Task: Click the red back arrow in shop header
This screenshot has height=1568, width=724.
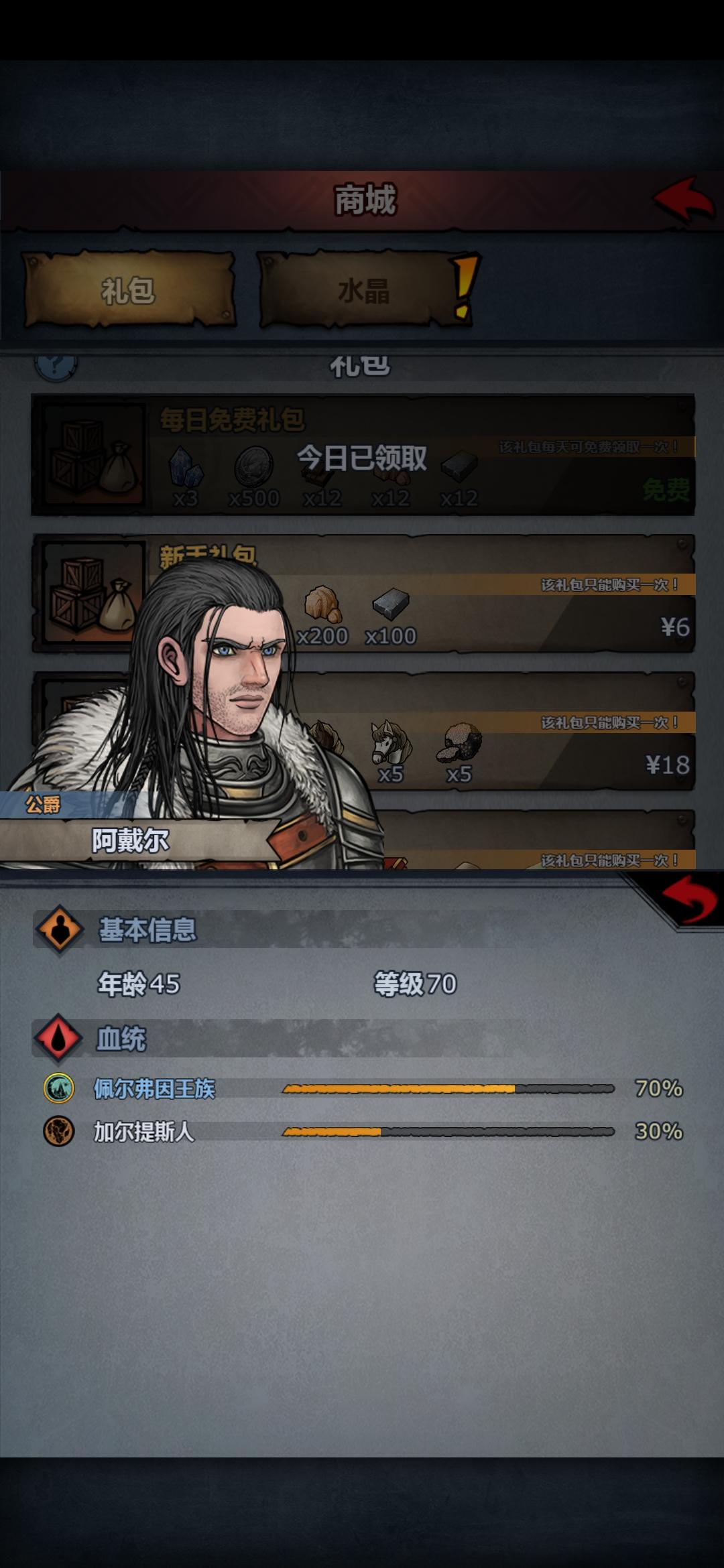Action: tap(684, 200)
